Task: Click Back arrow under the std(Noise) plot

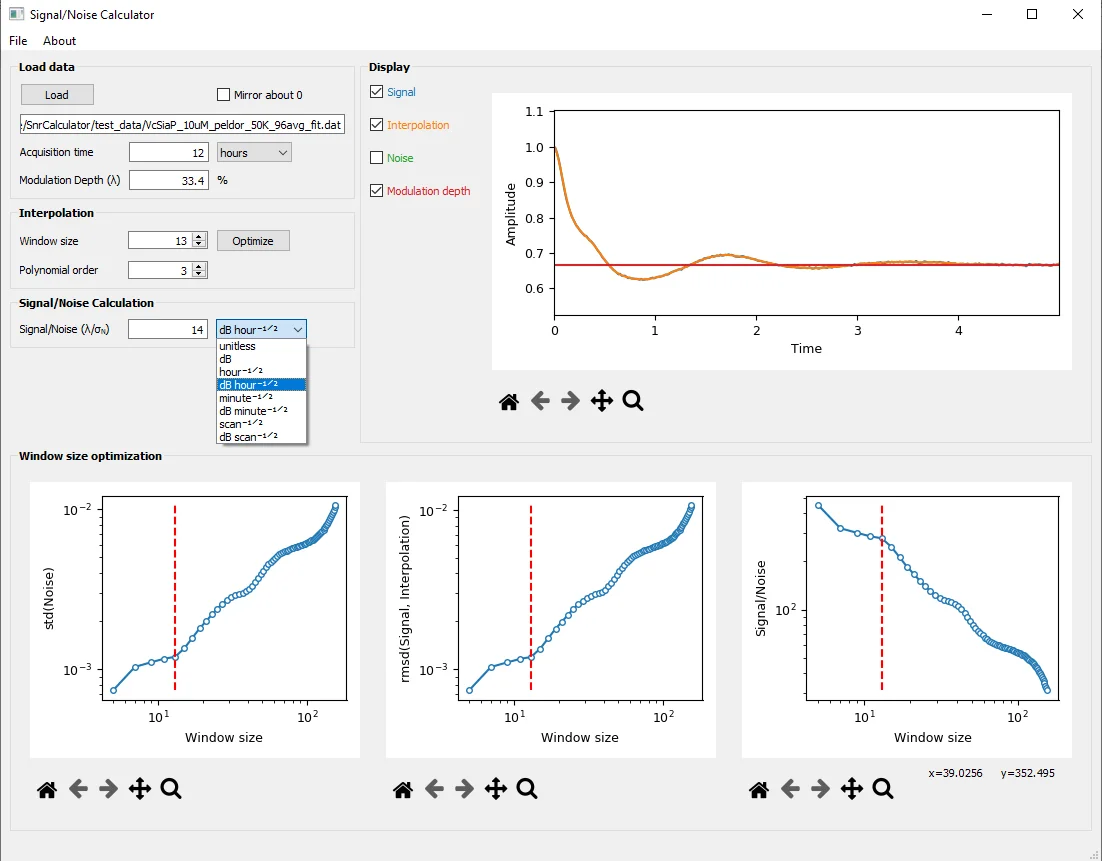Action: (x=77, y=789)
